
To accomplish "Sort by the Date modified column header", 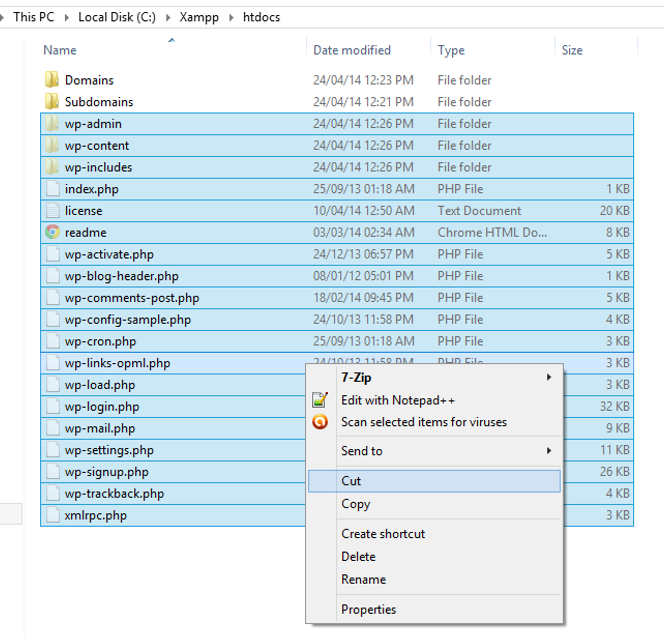I will pyautogui.click(x=352, y=50).
